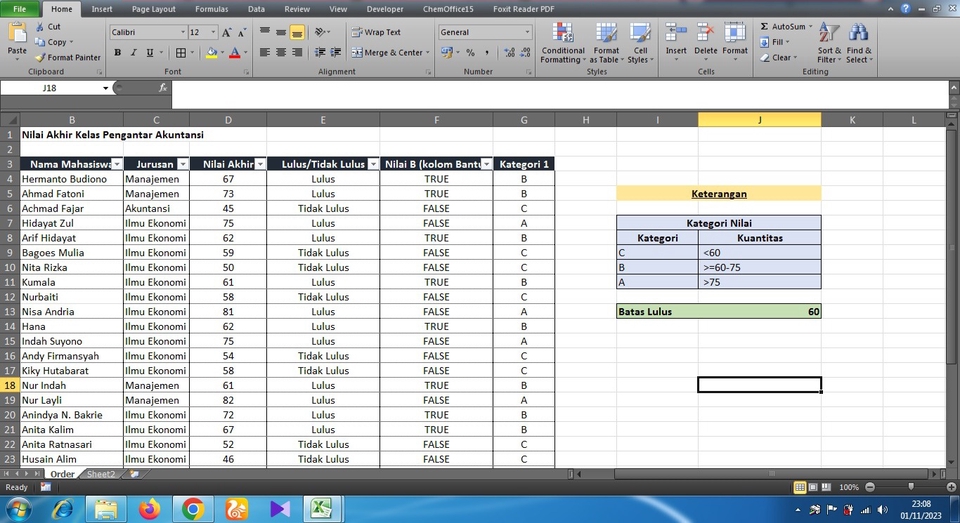The width and height of the screenshot is (960, 523).
Task: Click the top align icon
Action: (264, 32)
